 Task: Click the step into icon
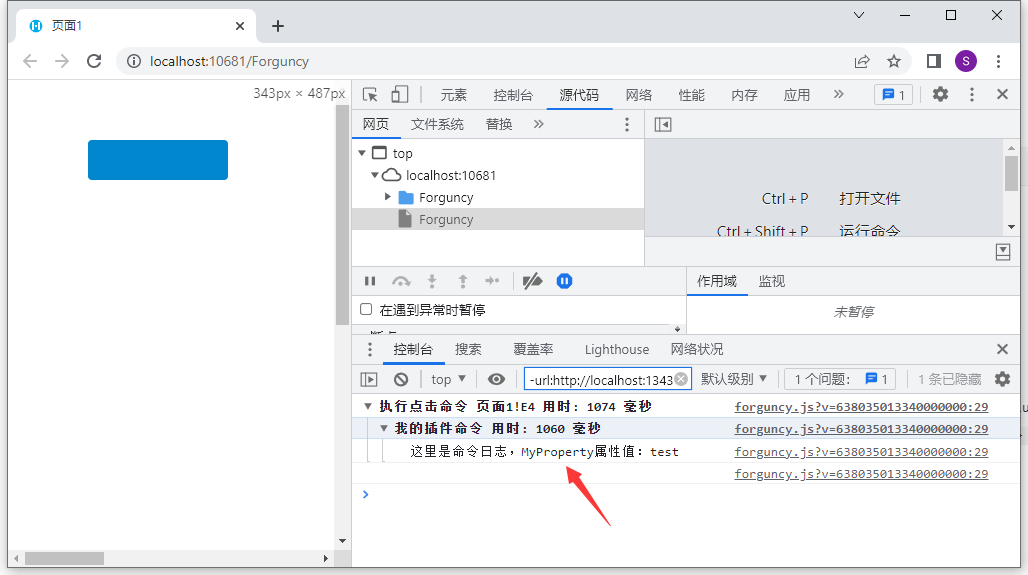click(x=431, y=281)
